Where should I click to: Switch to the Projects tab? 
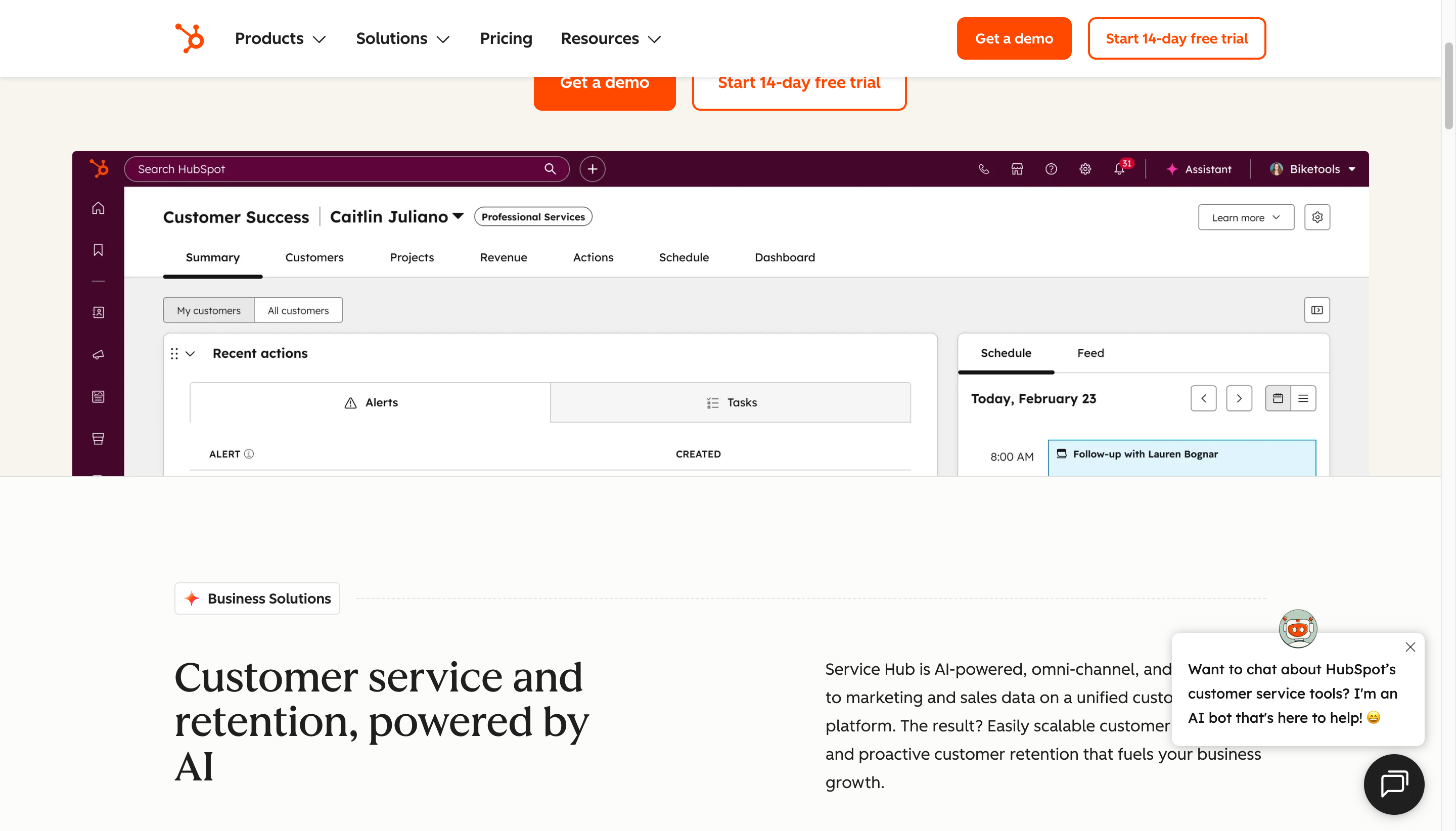pos(412,257)
